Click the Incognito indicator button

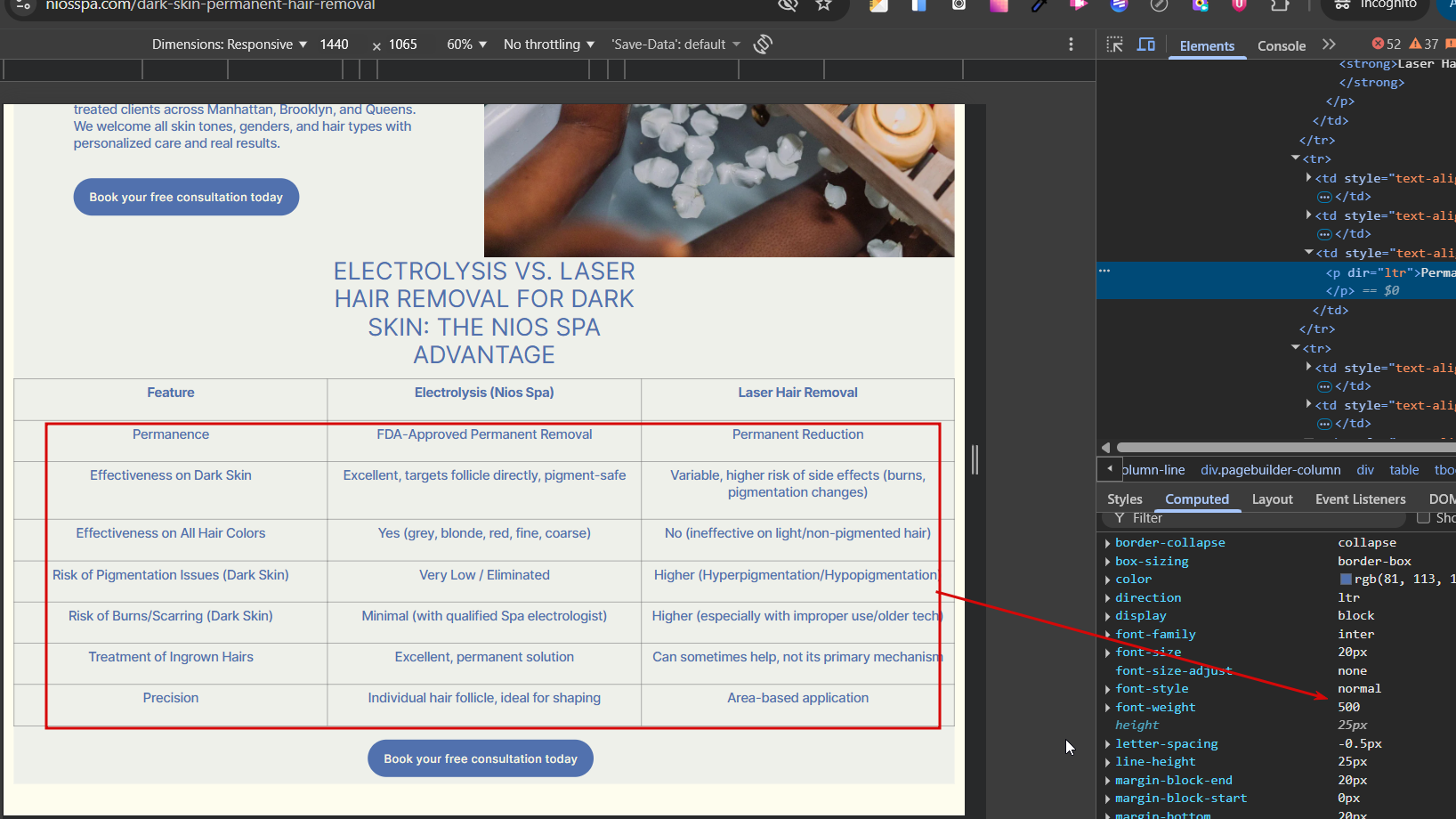click(x=1376, y=5)
